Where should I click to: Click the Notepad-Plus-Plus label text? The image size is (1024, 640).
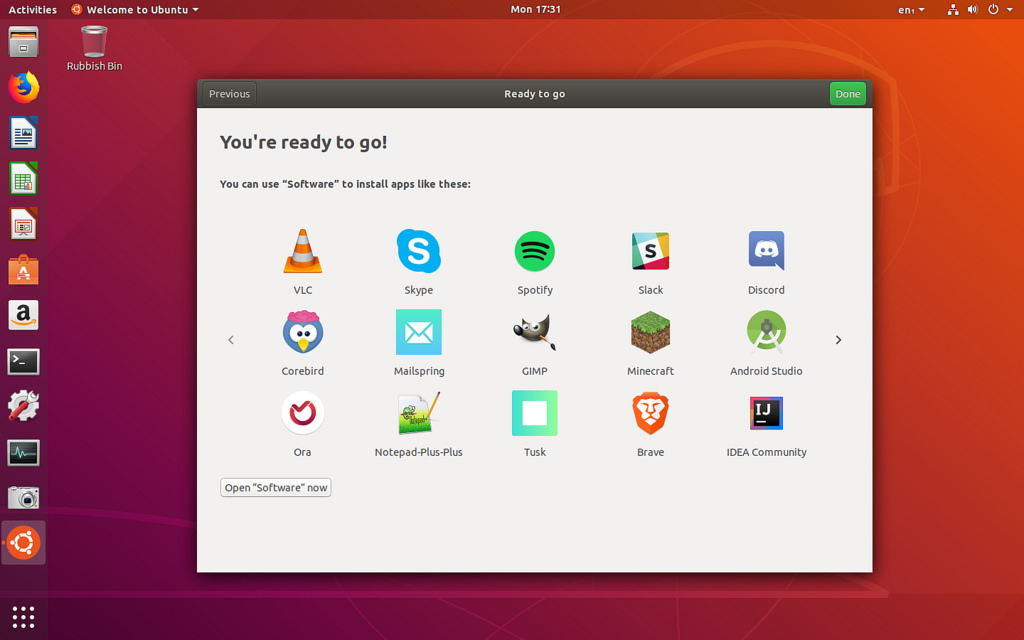click(419, 452)
